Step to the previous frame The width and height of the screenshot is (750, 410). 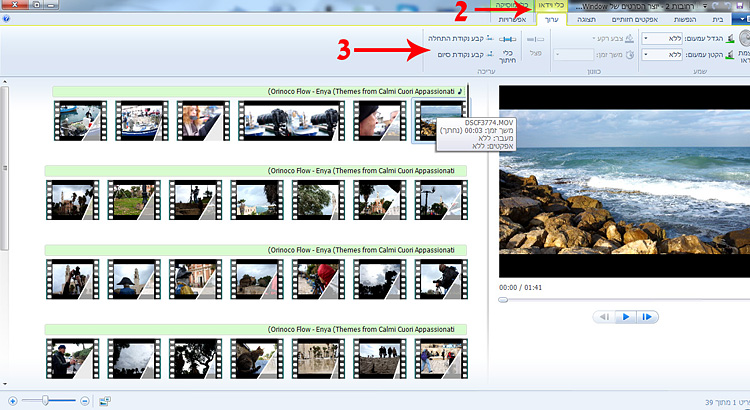[604, 316]
